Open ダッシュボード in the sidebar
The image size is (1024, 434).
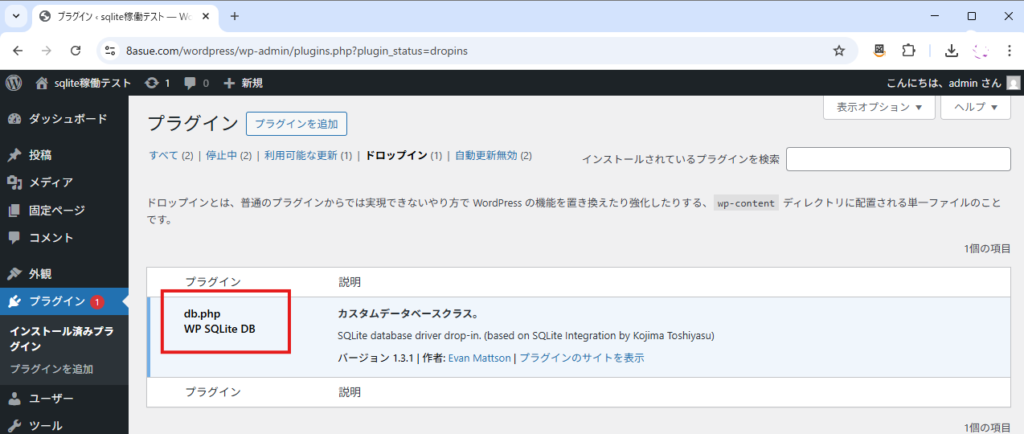click(64, 119)
